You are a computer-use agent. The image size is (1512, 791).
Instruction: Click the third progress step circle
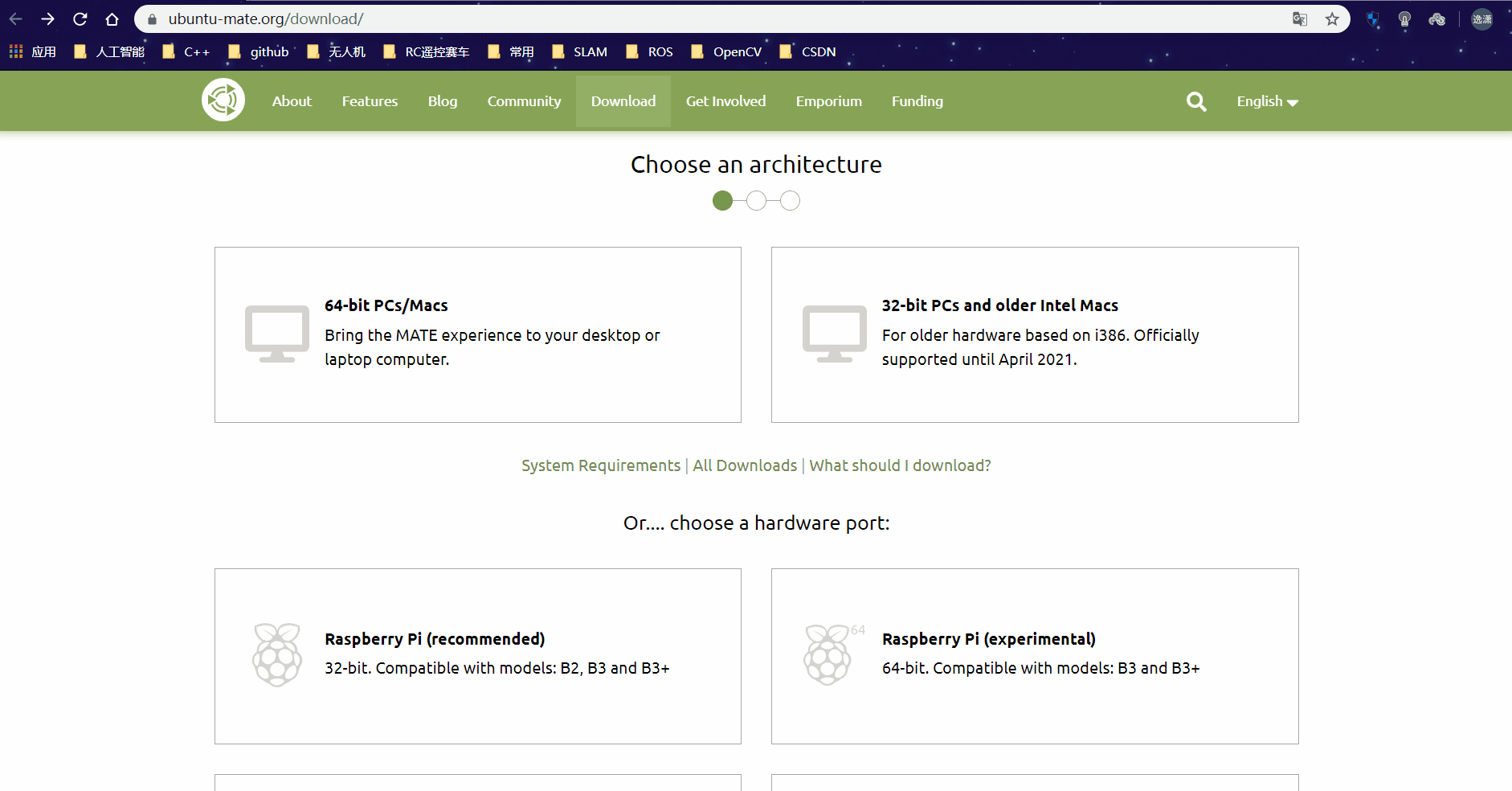790,200
